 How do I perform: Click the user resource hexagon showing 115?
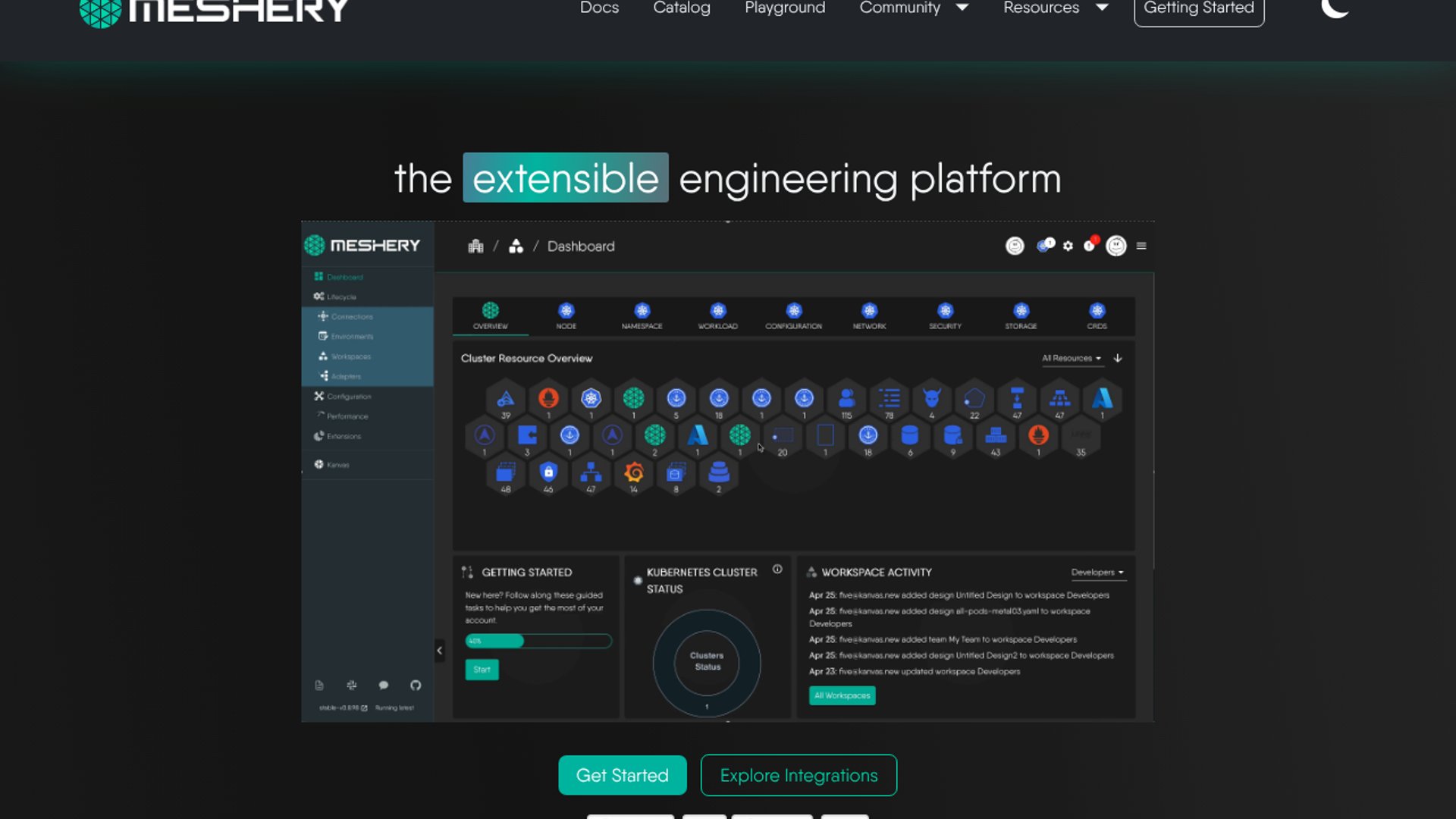[x=847, y=399]
